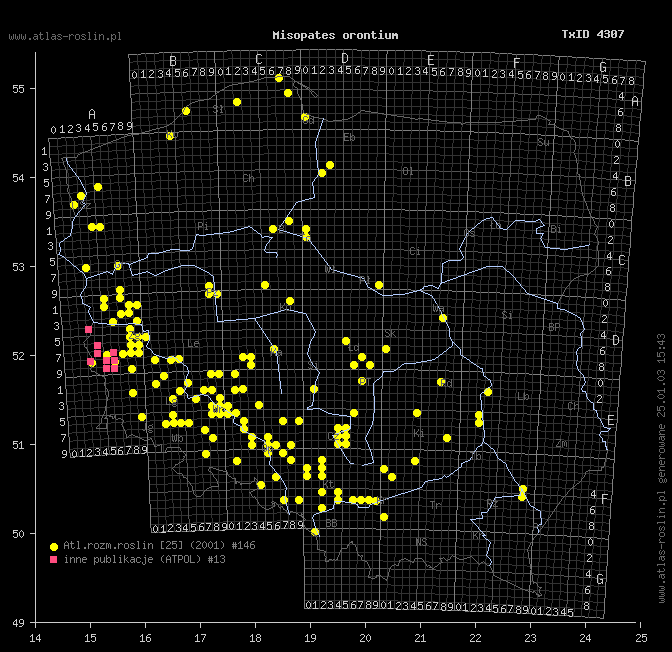Click latitude axis label 54
Image resolution: width=672 pixels, height=652 pixels.
click(18, 177)
